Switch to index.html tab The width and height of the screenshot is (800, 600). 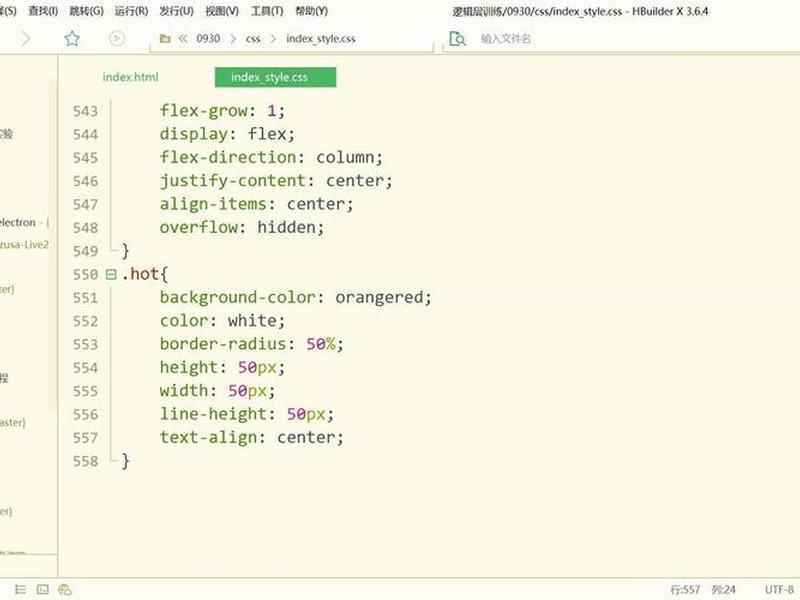click(x=131, y=77)
